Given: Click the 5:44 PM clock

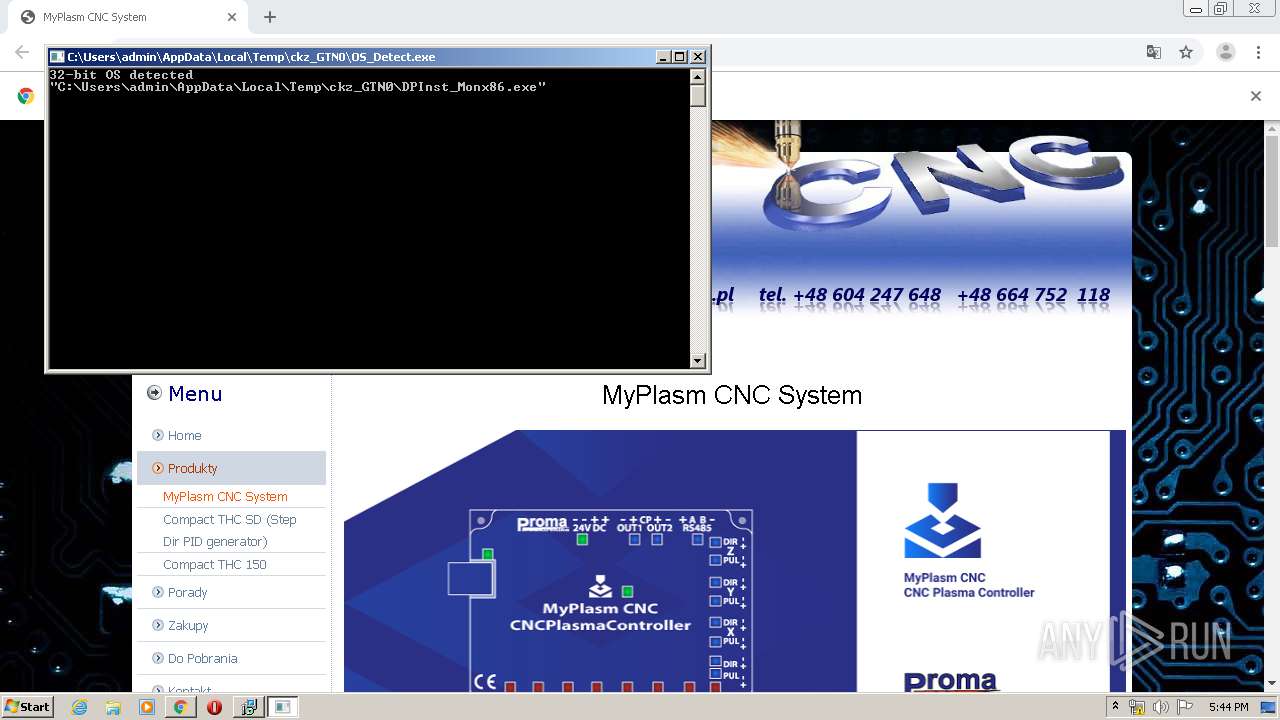Looking at the screenshot, I should click(x=1228, y=707).
